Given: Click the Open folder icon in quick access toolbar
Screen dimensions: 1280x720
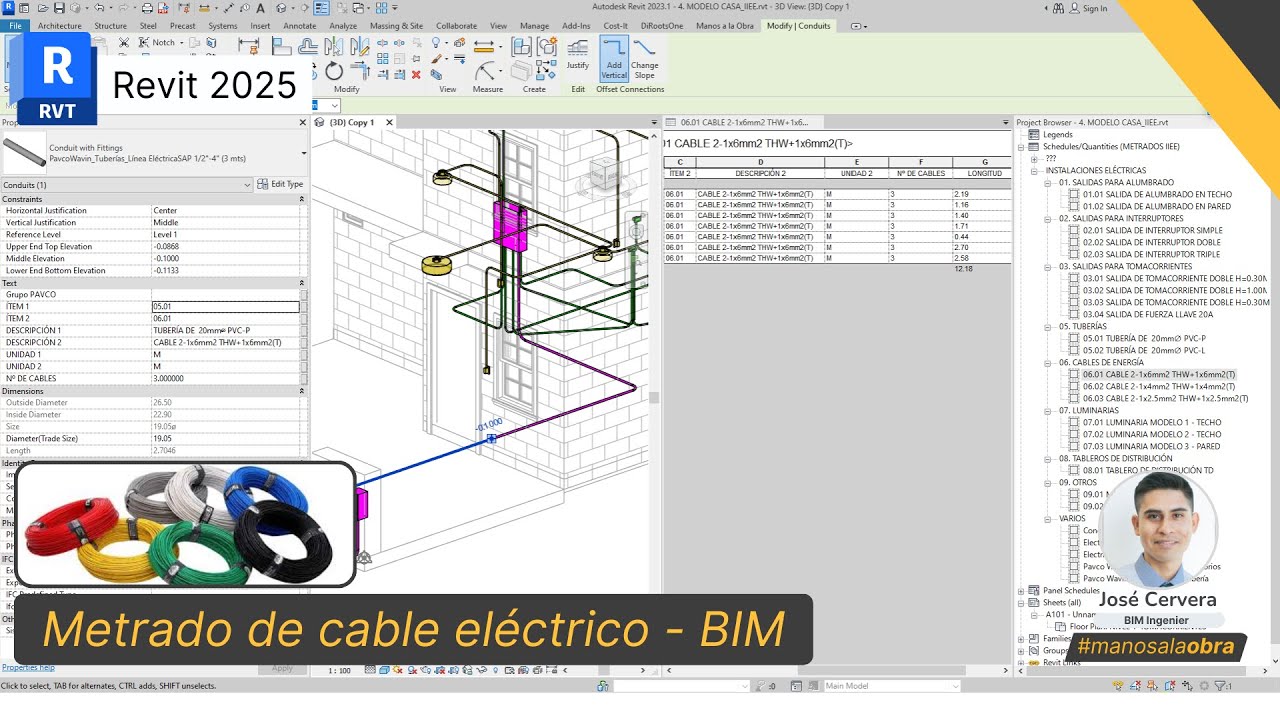Looking at the screenshot, I should (x=43, y=7).
